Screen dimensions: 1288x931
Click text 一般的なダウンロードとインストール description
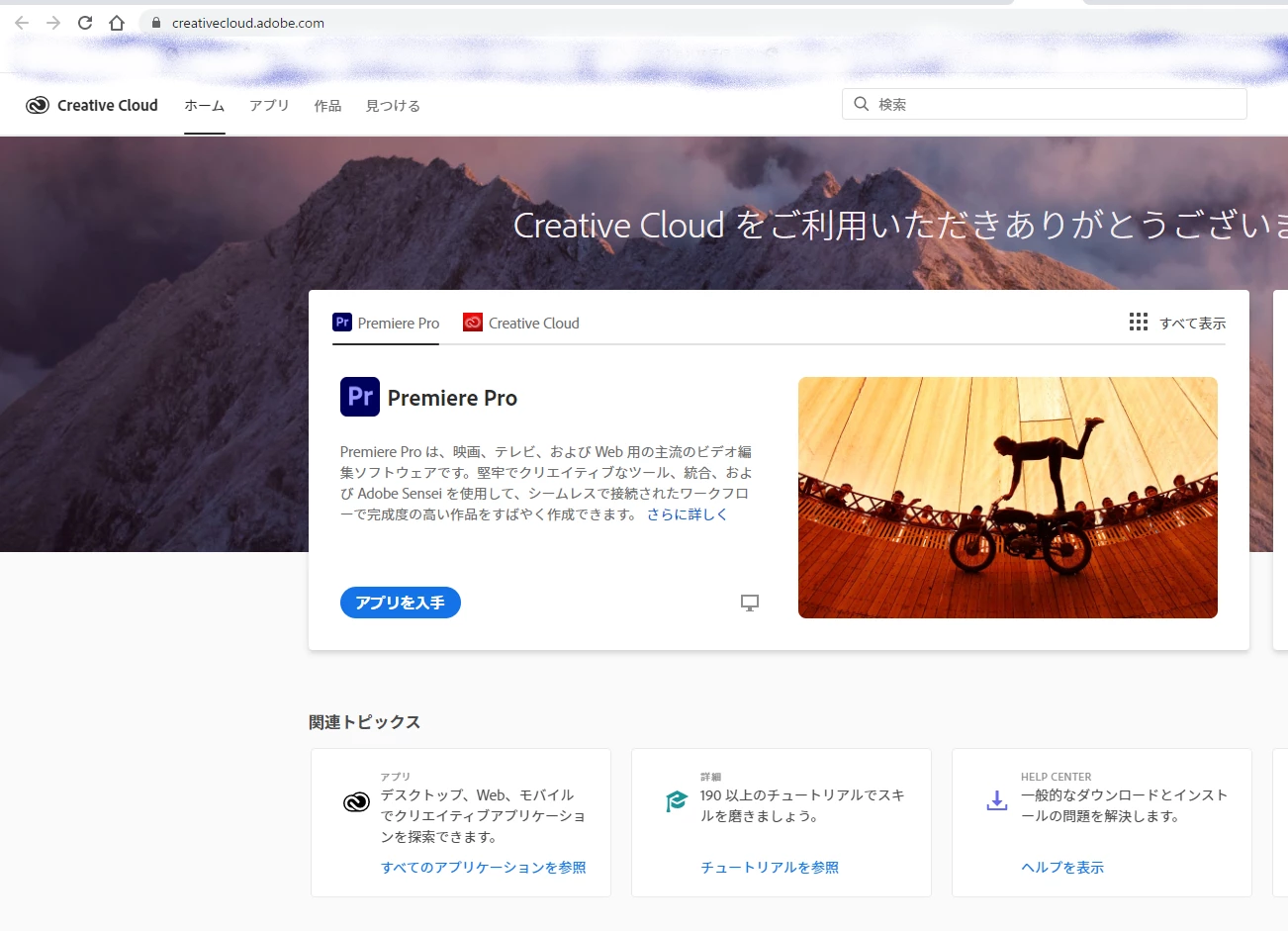(1124, 805)
